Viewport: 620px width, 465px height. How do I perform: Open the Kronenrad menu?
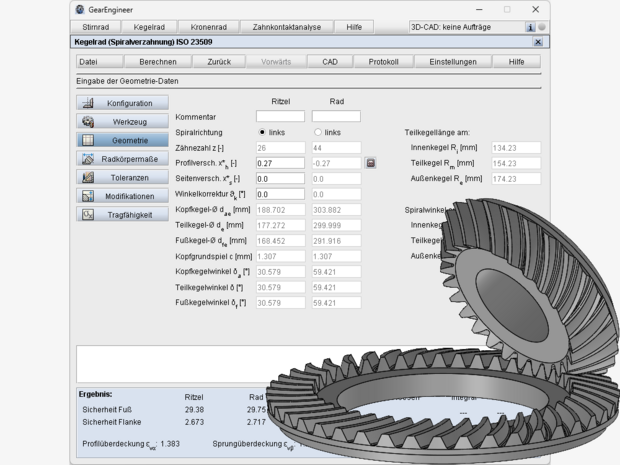(x=208, y=27)
